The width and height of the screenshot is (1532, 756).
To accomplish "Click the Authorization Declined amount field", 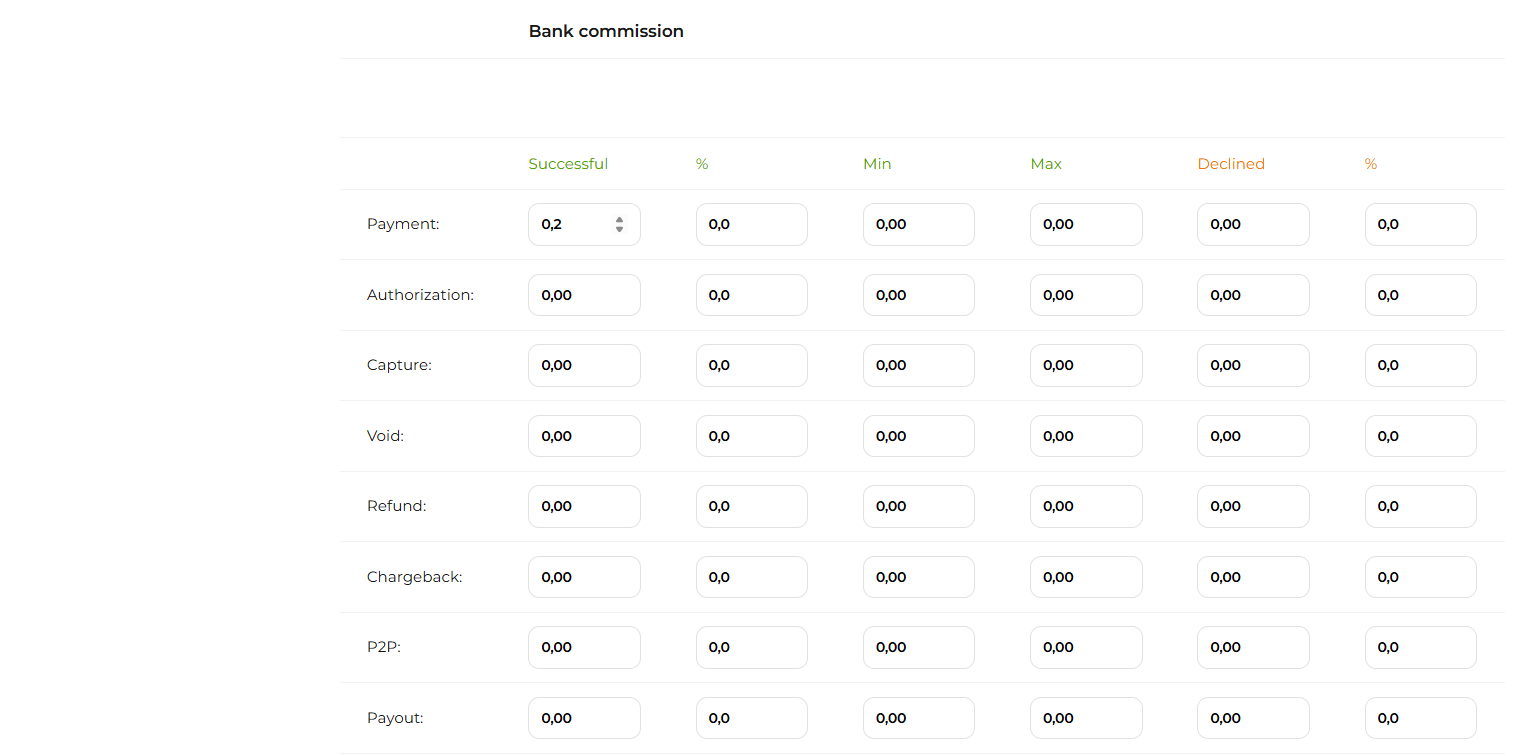I will pyautogui.click(x=1252, y=295).
